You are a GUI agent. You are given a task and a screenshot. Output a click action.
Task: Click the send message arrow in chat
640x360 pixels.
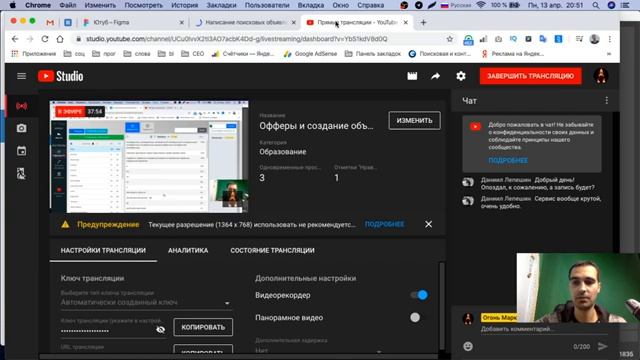[x=603, y=346]
